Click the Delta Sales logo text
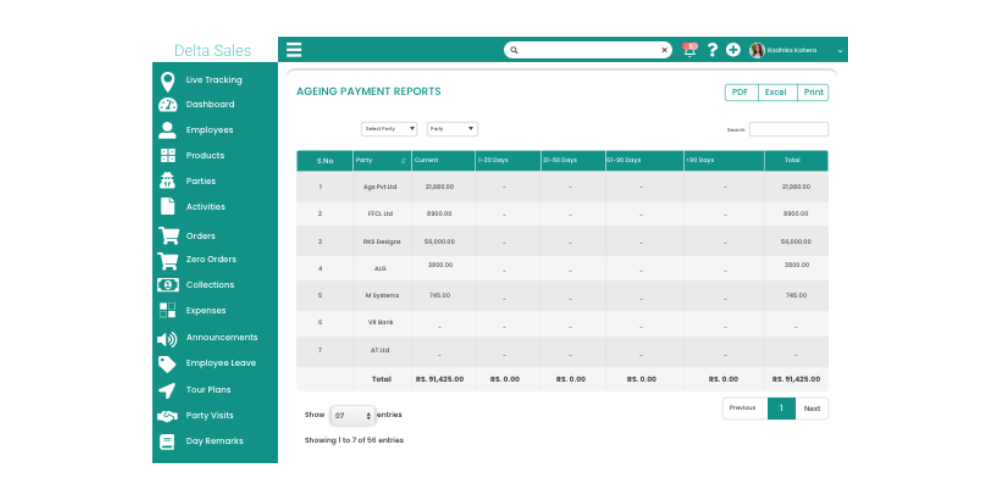 212,50
